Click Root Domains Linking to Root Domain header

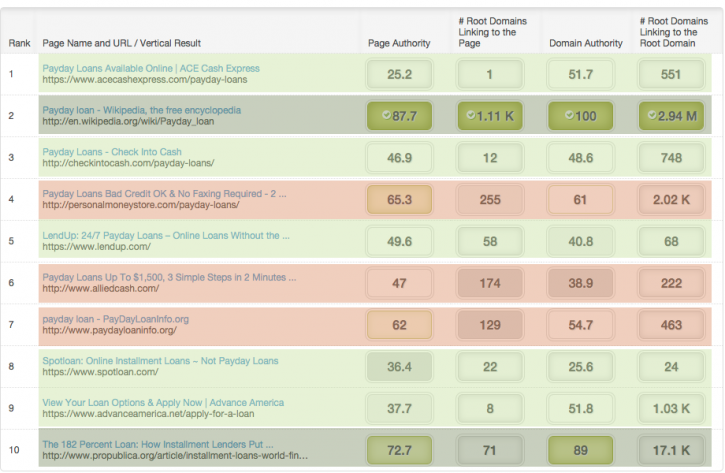(674, 32)
